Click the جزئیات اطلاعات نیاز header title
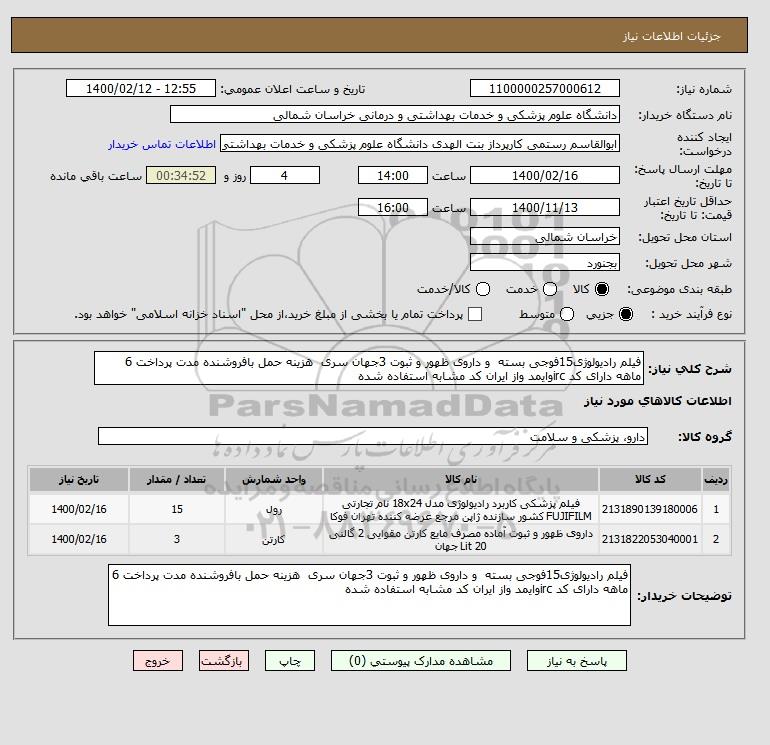 pyautogui.click(x=671, y=36)
